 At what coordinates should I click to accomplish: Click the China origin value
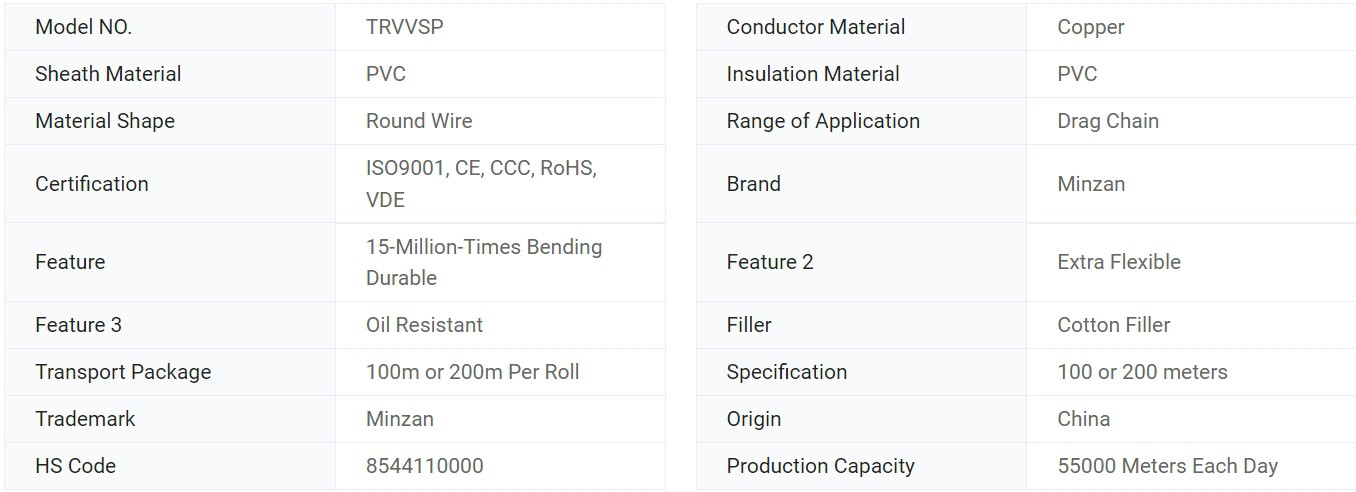click(1084, 419)
